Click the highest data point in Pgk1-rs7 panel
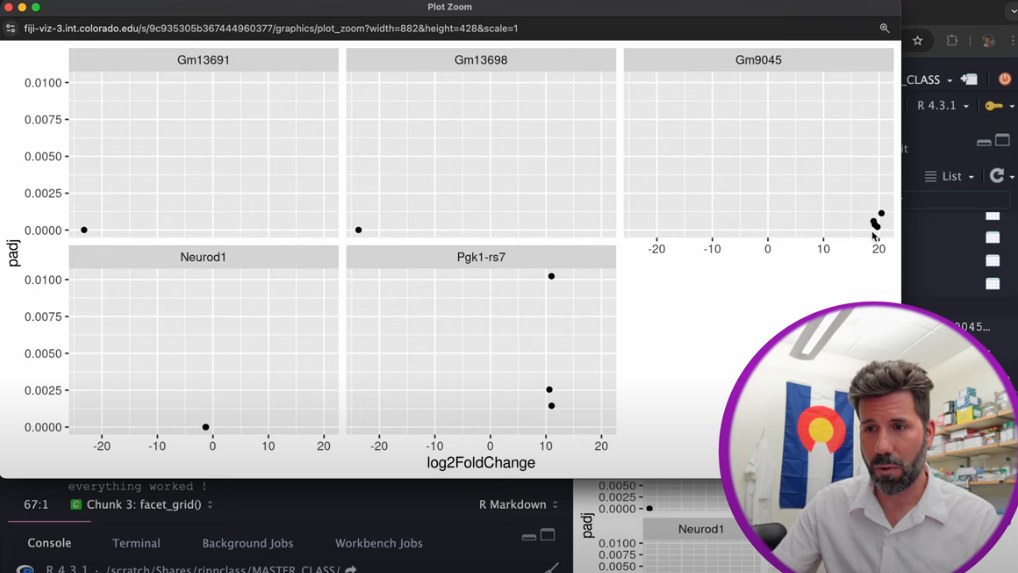This screenshot has height=573, width=1018. tap(551, 276)
